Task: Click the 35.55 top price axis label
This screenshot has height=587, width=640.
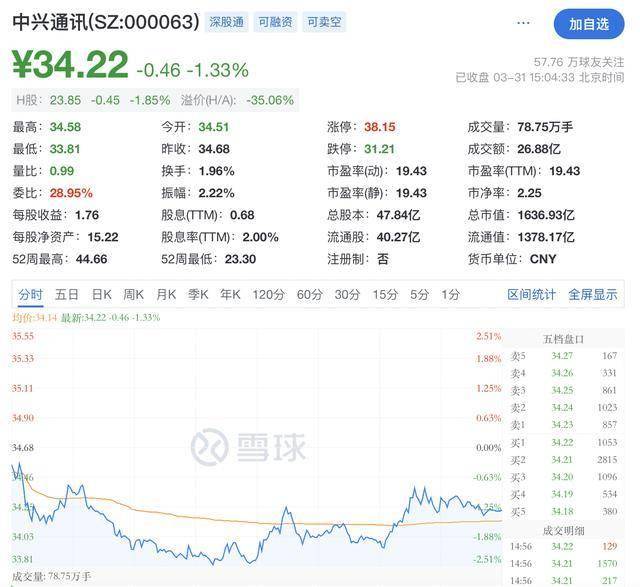Action: pyautogui.click(x=23, y=336)
